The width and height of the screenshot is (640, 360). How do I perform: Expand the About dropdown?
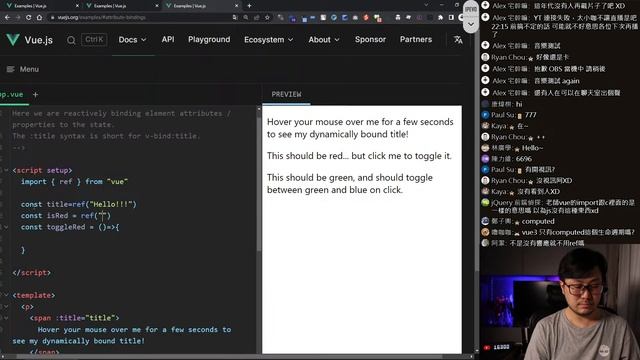point(324,40)
